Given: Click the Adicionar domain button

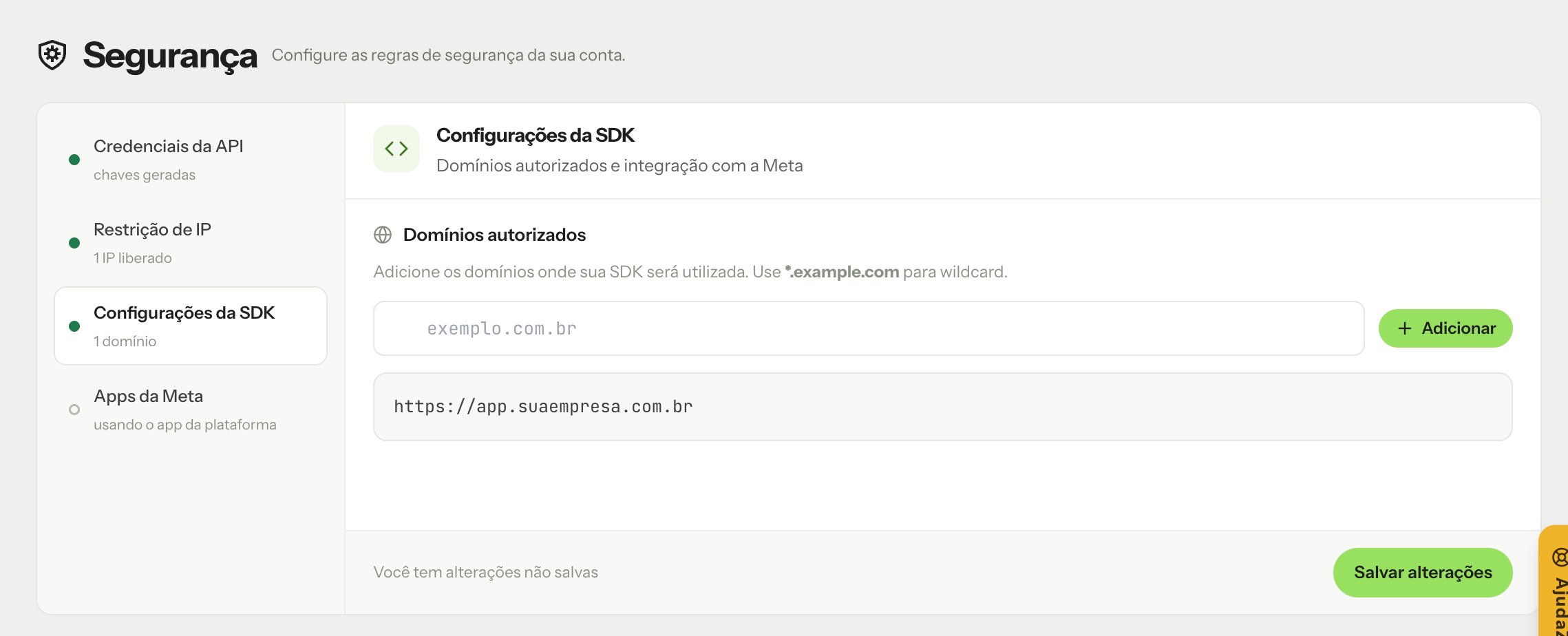Looking at the screenshot, I should point(1445,328).
